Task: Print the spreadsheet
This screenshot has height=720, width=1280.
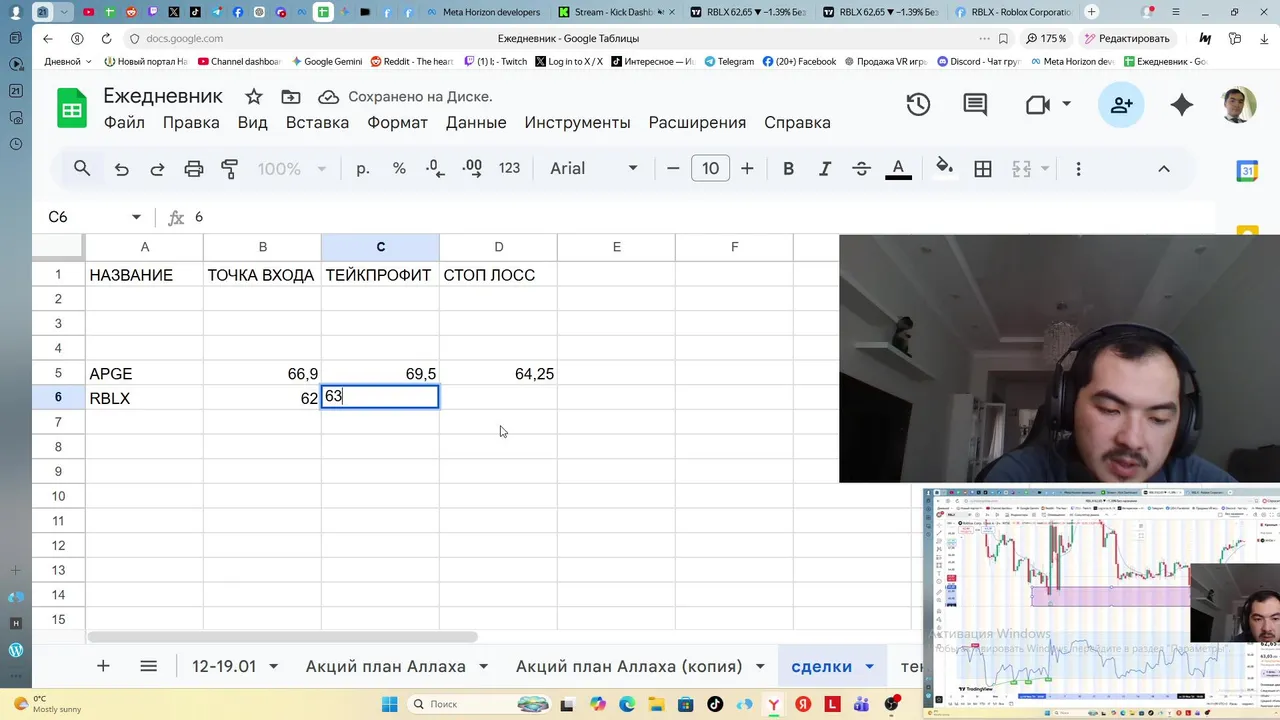Action: [194, 169]
